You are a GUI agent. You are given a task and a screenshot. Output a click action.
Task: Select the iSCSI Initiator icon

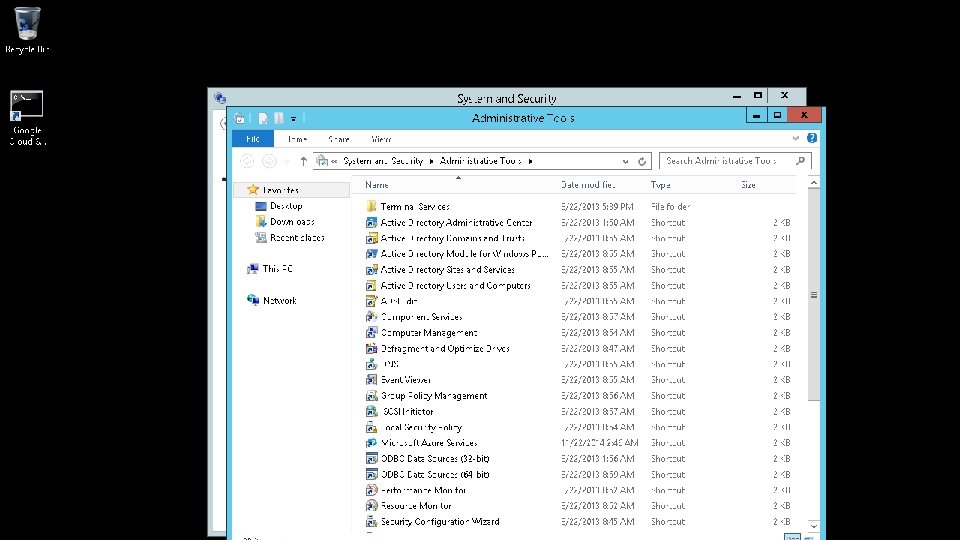point(371,411)
